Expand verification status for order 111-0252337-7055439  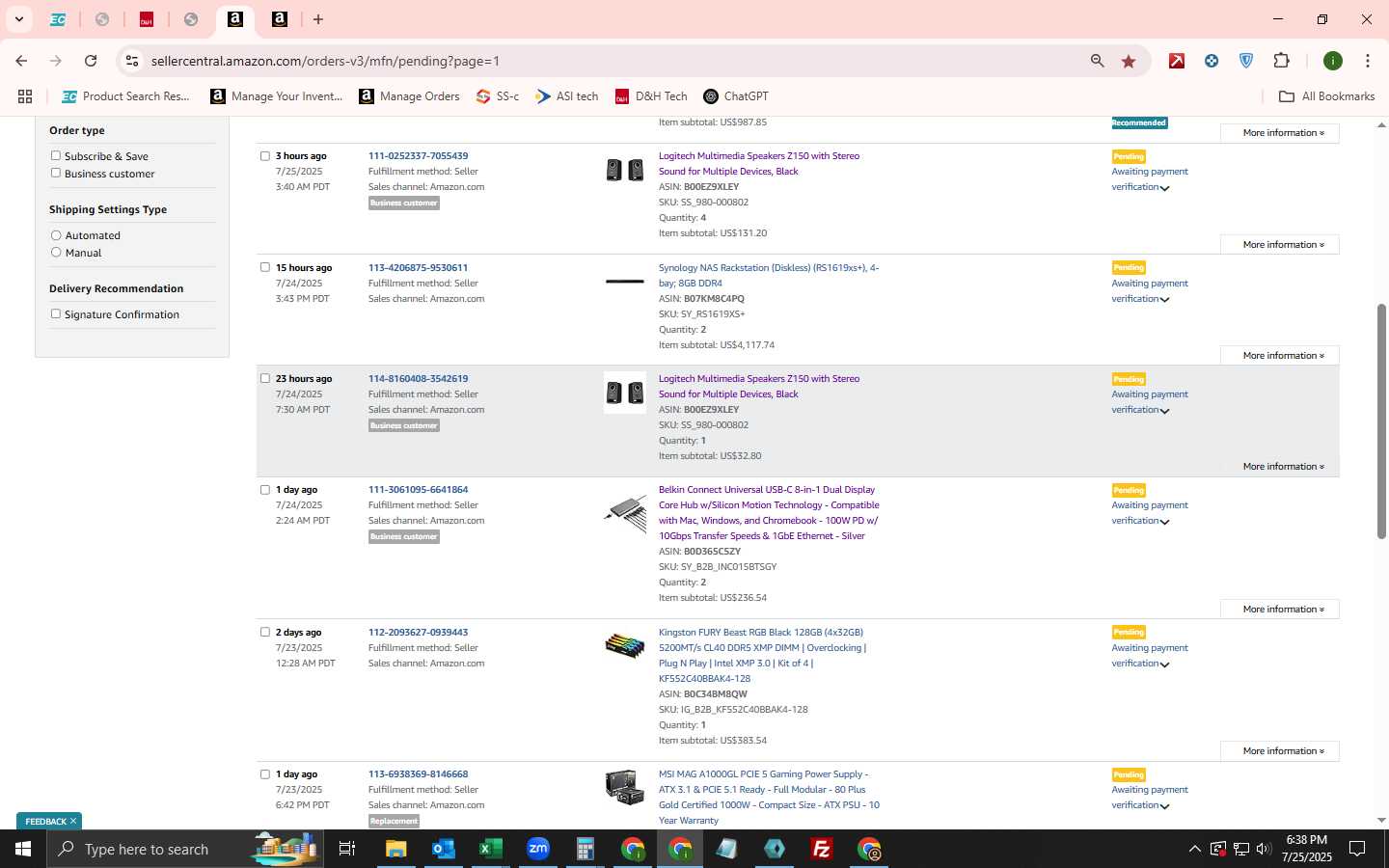[1164, 188]
